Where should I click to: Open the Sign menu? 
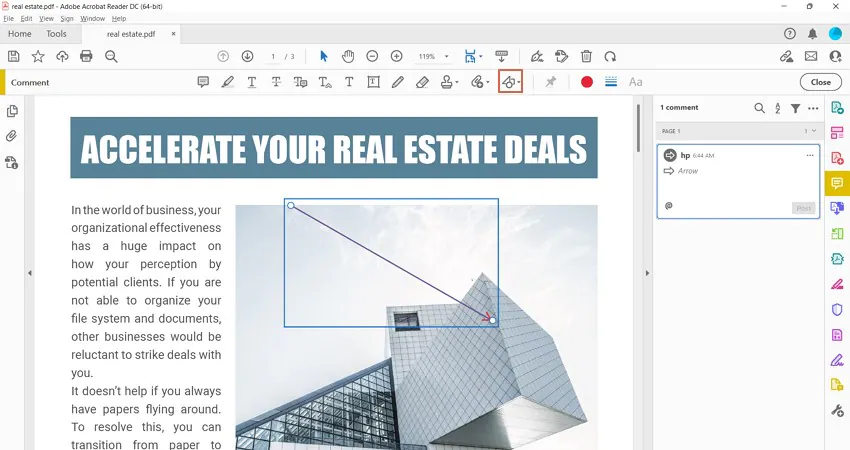pyautogui.click(x=67, y=18)
